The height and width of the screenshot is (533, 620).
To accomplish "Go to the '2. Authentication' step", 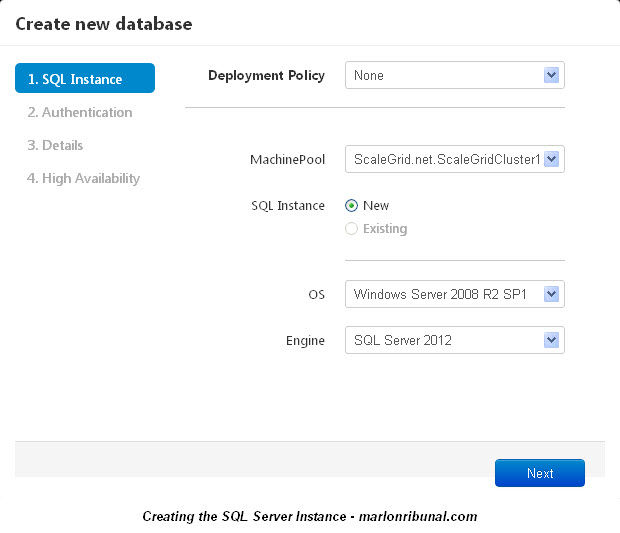I will (x=80, y=112).
